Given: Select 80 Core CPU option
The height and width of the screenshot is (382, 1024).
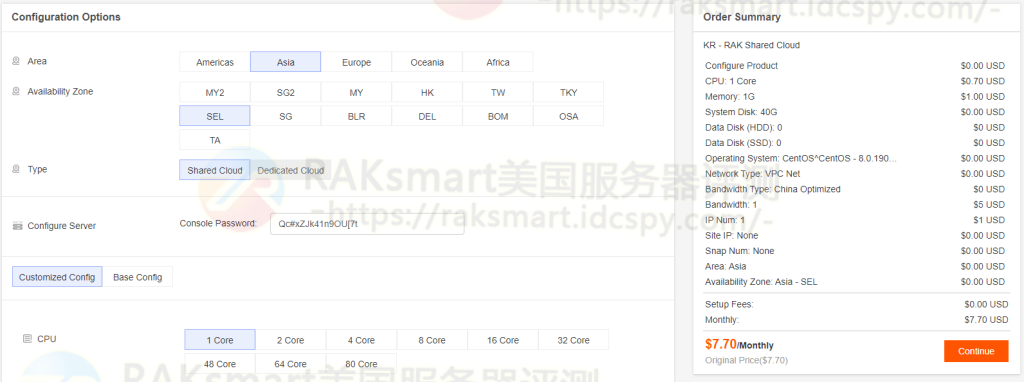Looking at the screenshot, I should pos(361,364).
